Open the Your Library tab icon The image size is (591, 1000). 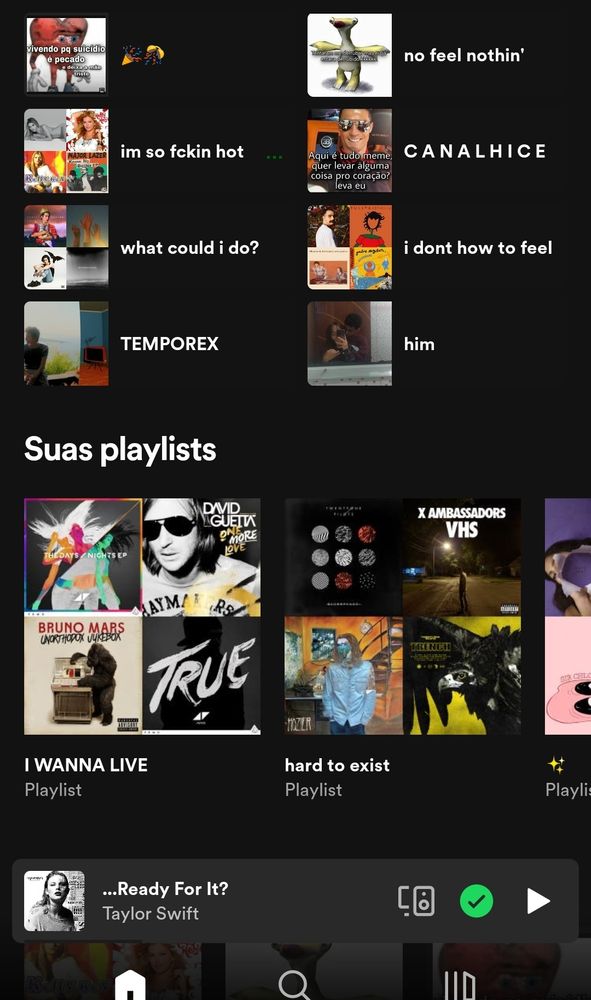click(460, 986)
